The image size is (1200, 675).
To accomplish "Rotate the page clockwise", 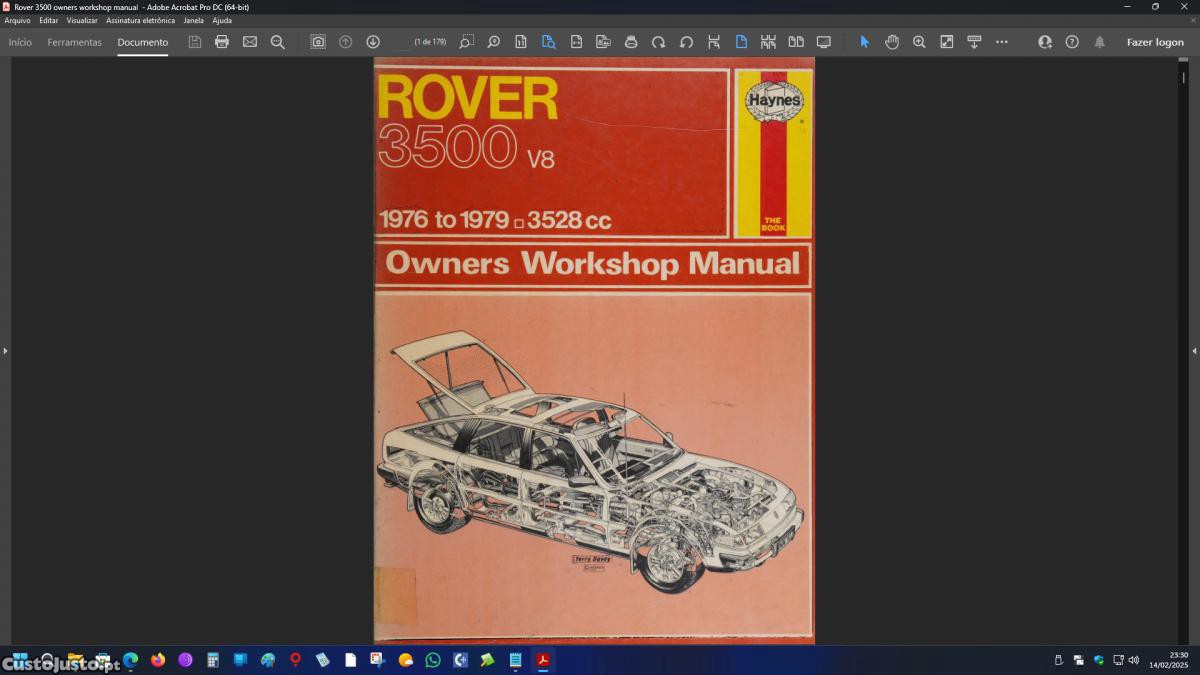I will [658, 42].
